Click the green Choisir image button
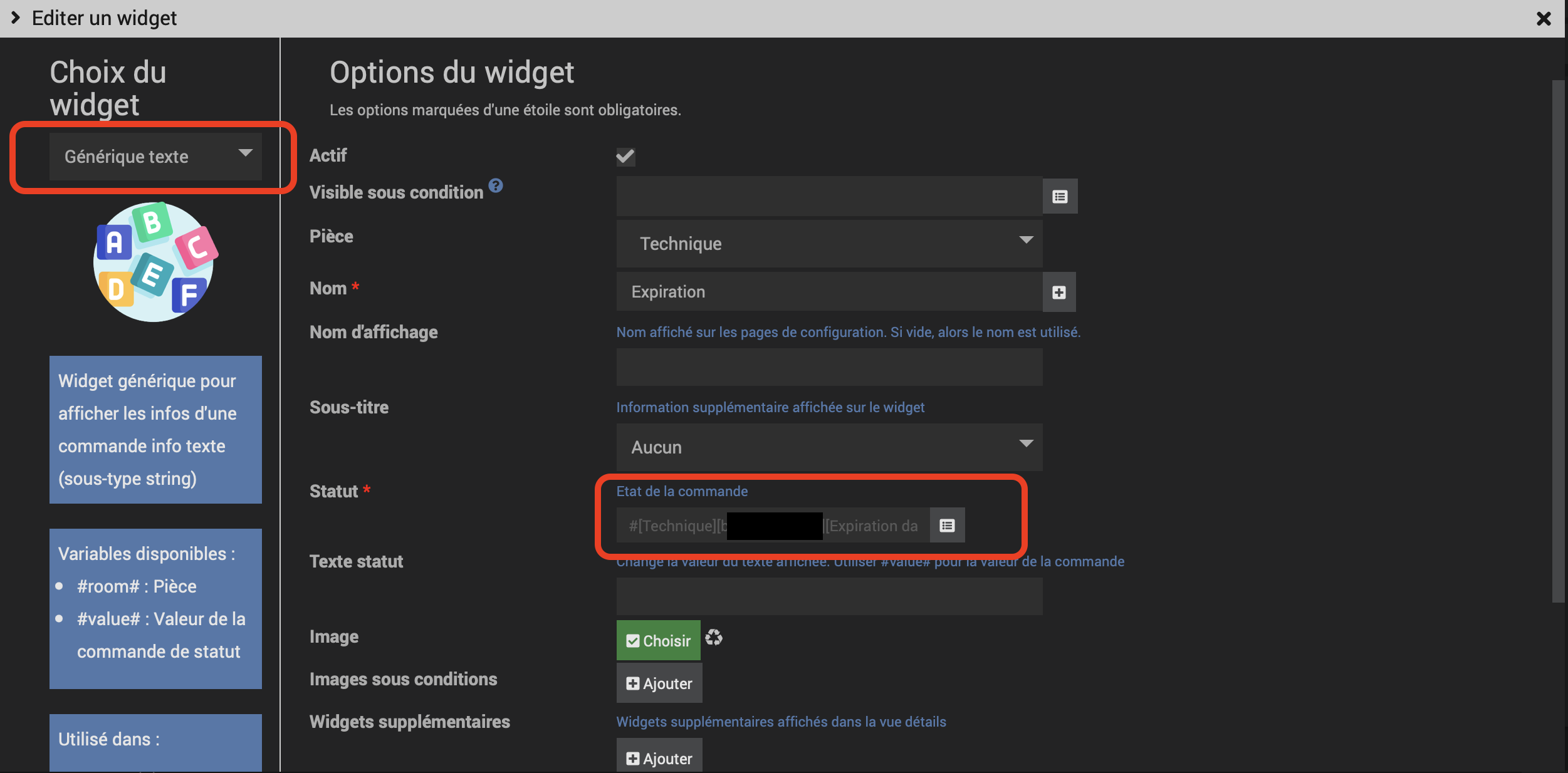The height and width of the screenshot is (773, 1568). click(x=658, y=640)
